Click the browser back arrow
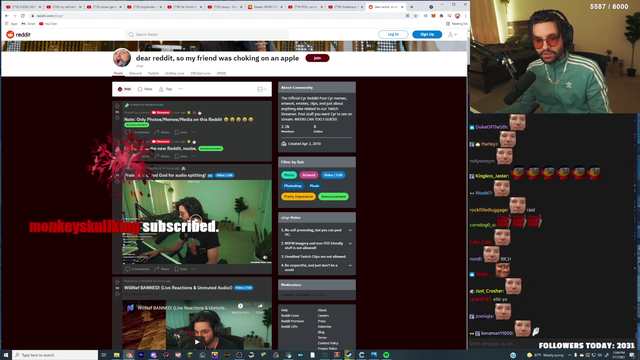The height and width of the screenshot is (360, 640). pos(7,16)
